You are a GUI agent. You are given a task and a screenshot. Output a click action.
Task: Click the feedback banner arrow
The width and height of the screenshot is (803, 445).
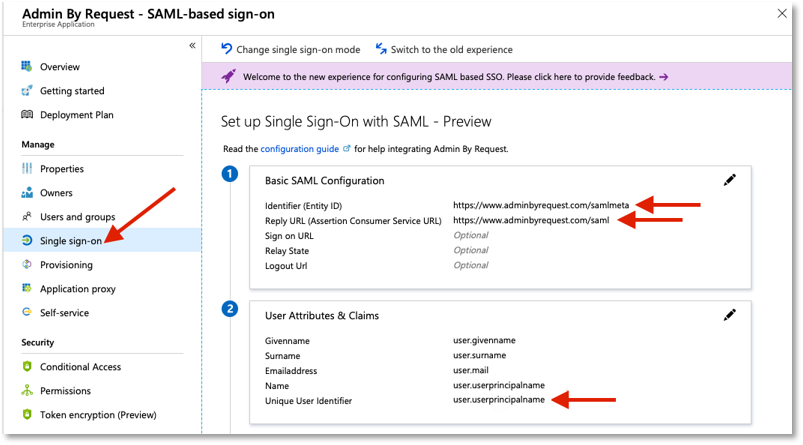[664, 77]
